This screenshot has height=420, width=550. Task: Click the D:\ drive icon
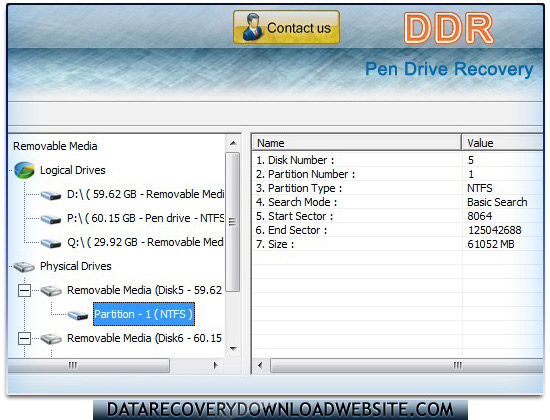click(x=51, y=195)
